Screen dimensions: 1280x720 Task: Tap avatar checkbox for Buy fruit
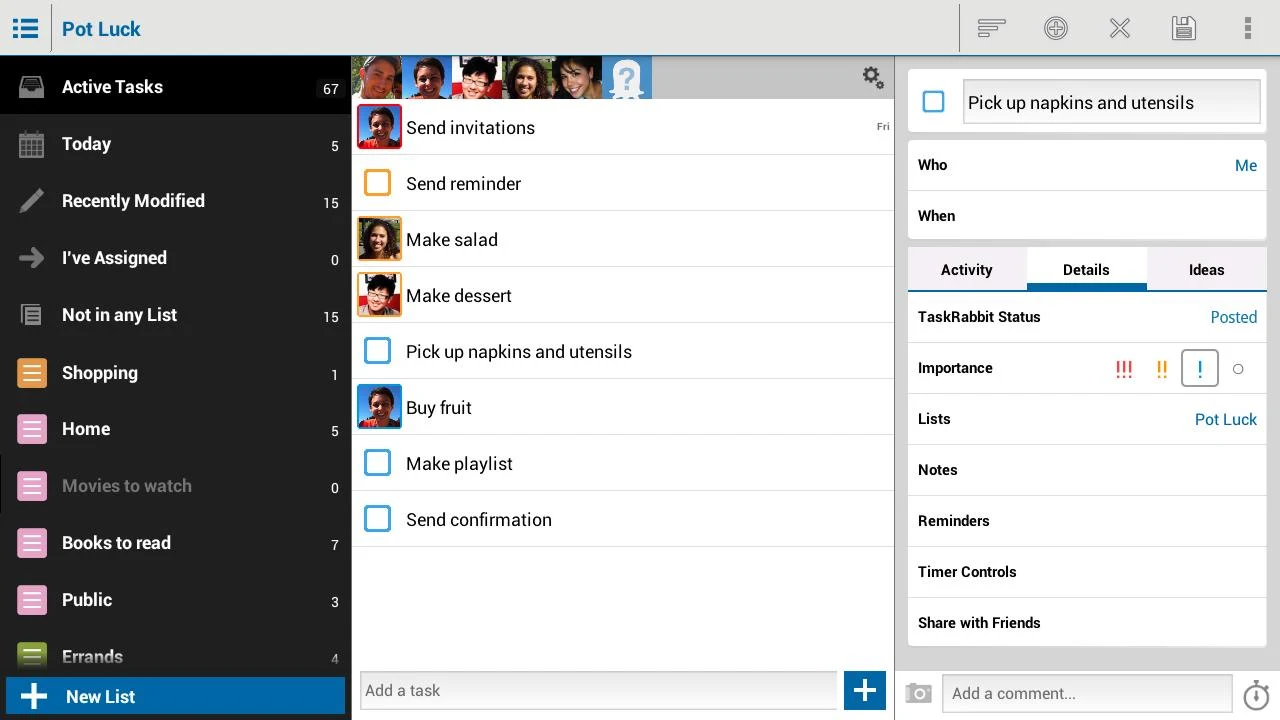point(379,407)
